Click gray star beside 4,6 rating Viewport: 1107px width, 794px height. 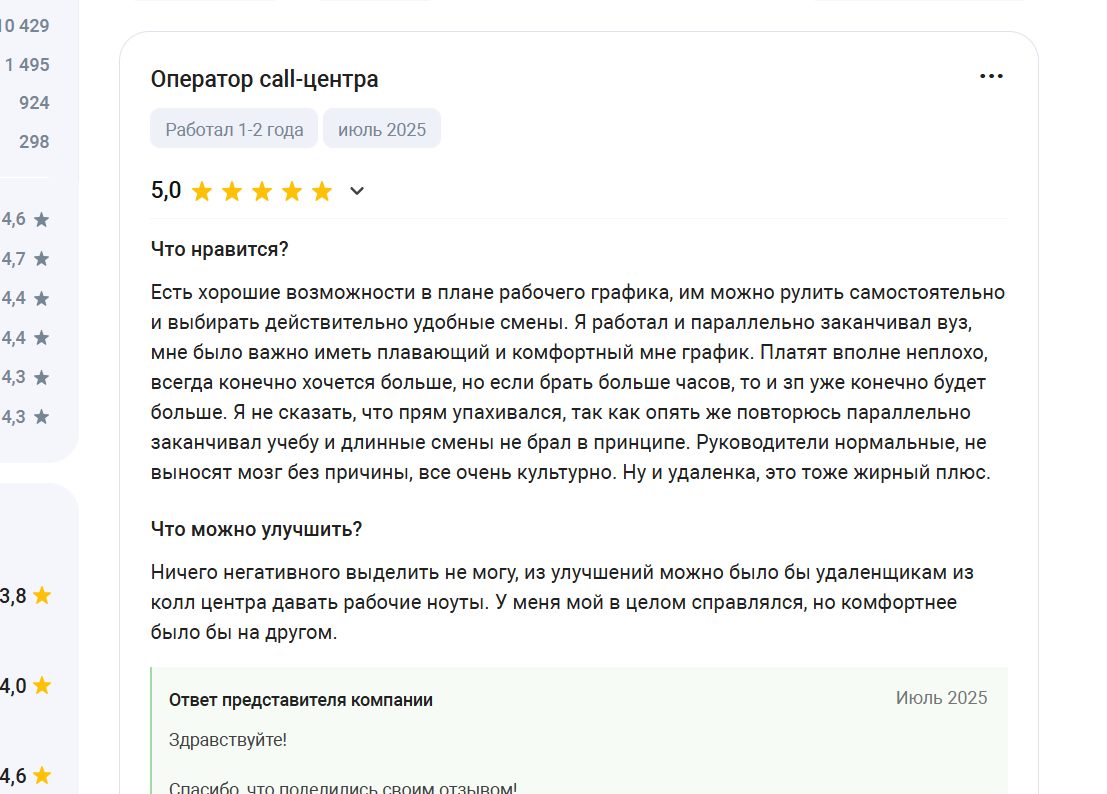(x=42, y=220)
